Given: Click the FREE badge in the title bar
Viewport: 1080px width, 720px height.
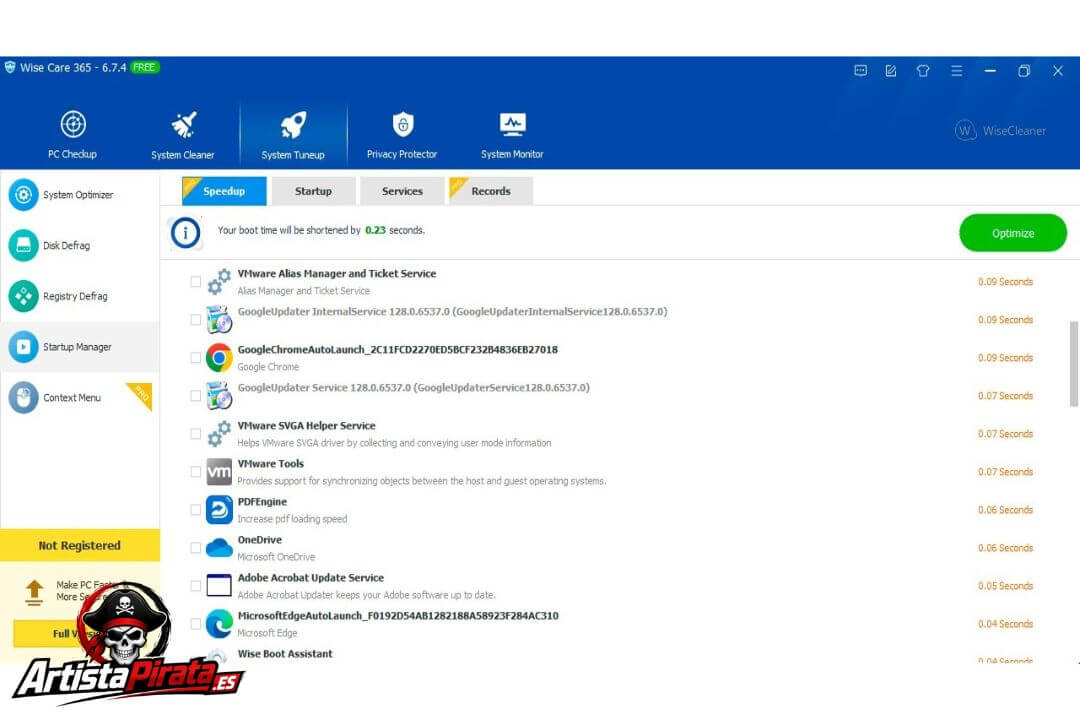Looking at the screenshot, I should click(144, 68).
